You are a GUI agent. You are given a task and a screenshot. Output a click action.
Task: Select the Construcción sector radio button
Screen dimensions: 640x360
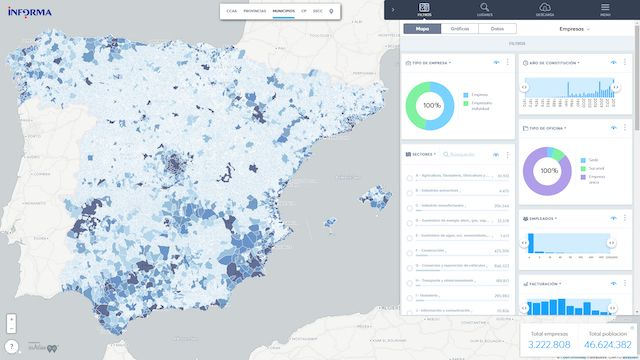[x=409, y=253]
